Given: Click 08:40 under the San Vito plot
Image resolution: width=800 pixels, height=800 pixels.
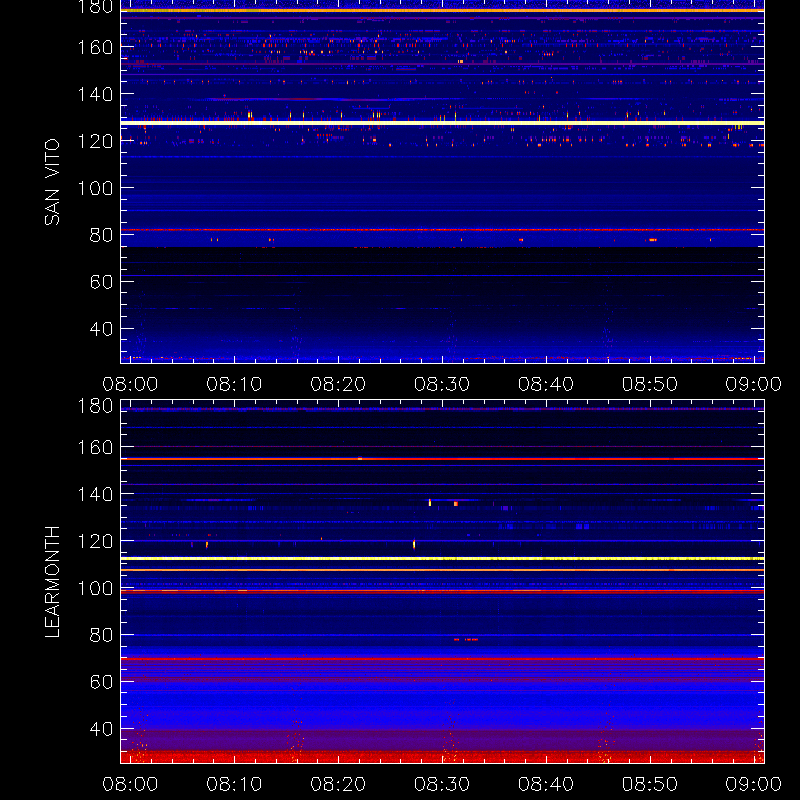Looking at the screenshot, I should [546, 384].
